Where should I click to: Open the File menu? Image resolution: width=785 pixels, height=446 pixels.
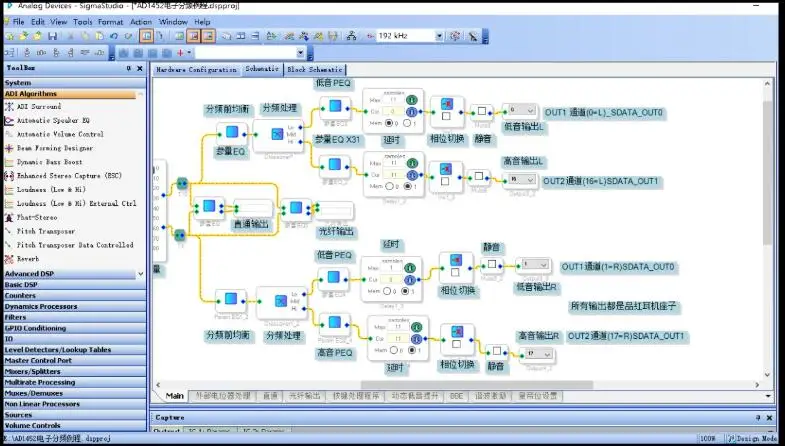point(19,22)
